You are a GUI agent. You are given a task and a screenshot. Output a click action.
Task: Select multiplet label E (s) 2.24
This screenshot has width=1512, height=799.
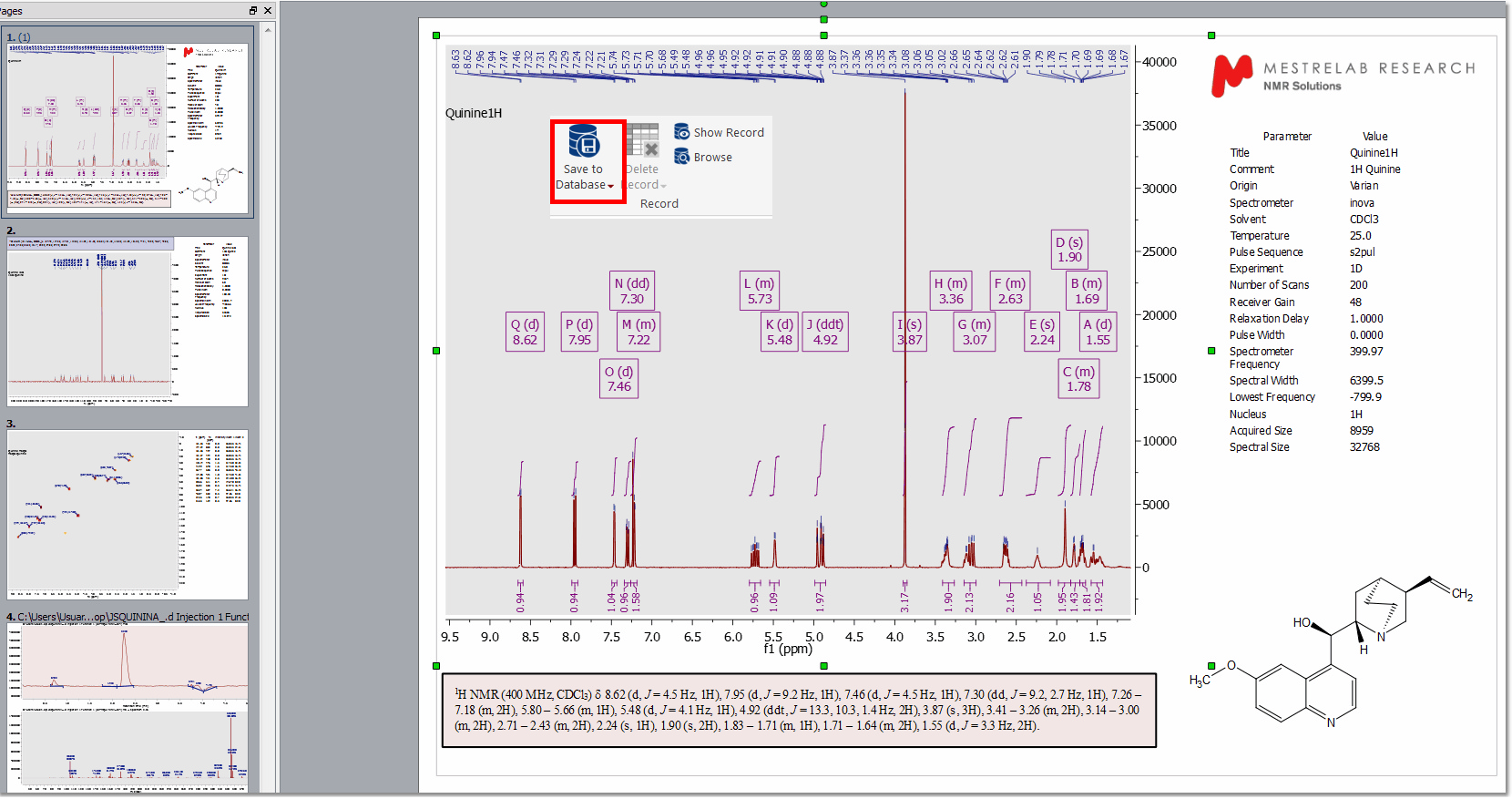coord(1042,332)
